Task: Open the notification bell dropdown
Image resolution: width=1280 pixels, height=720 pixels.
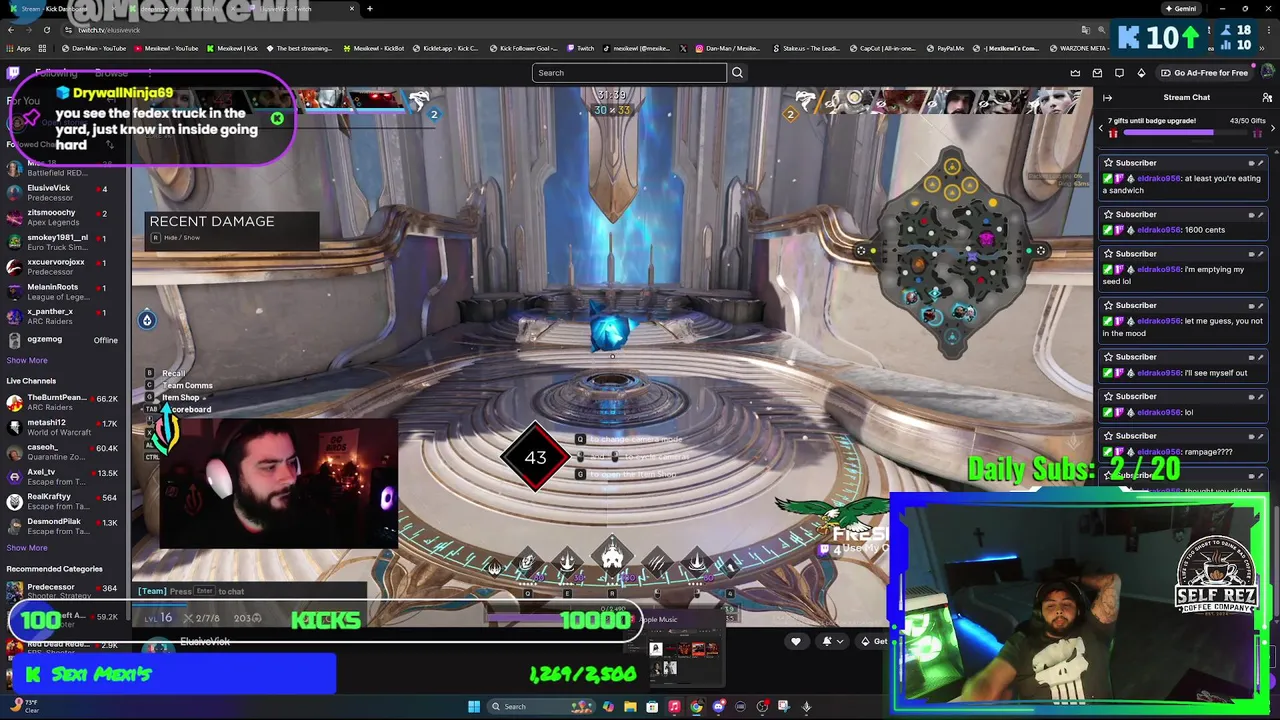Action: coord(832,641)
